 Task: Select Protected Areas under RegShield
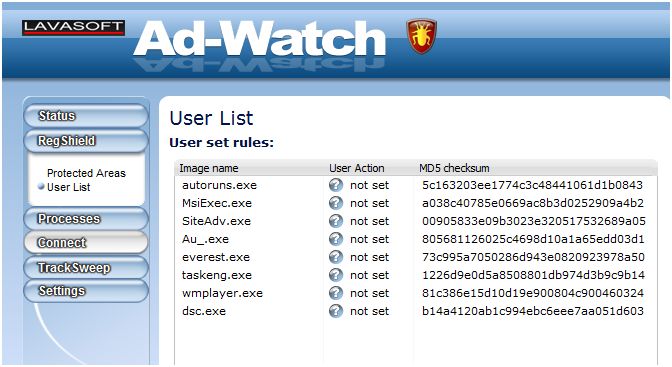click(86, 173)
